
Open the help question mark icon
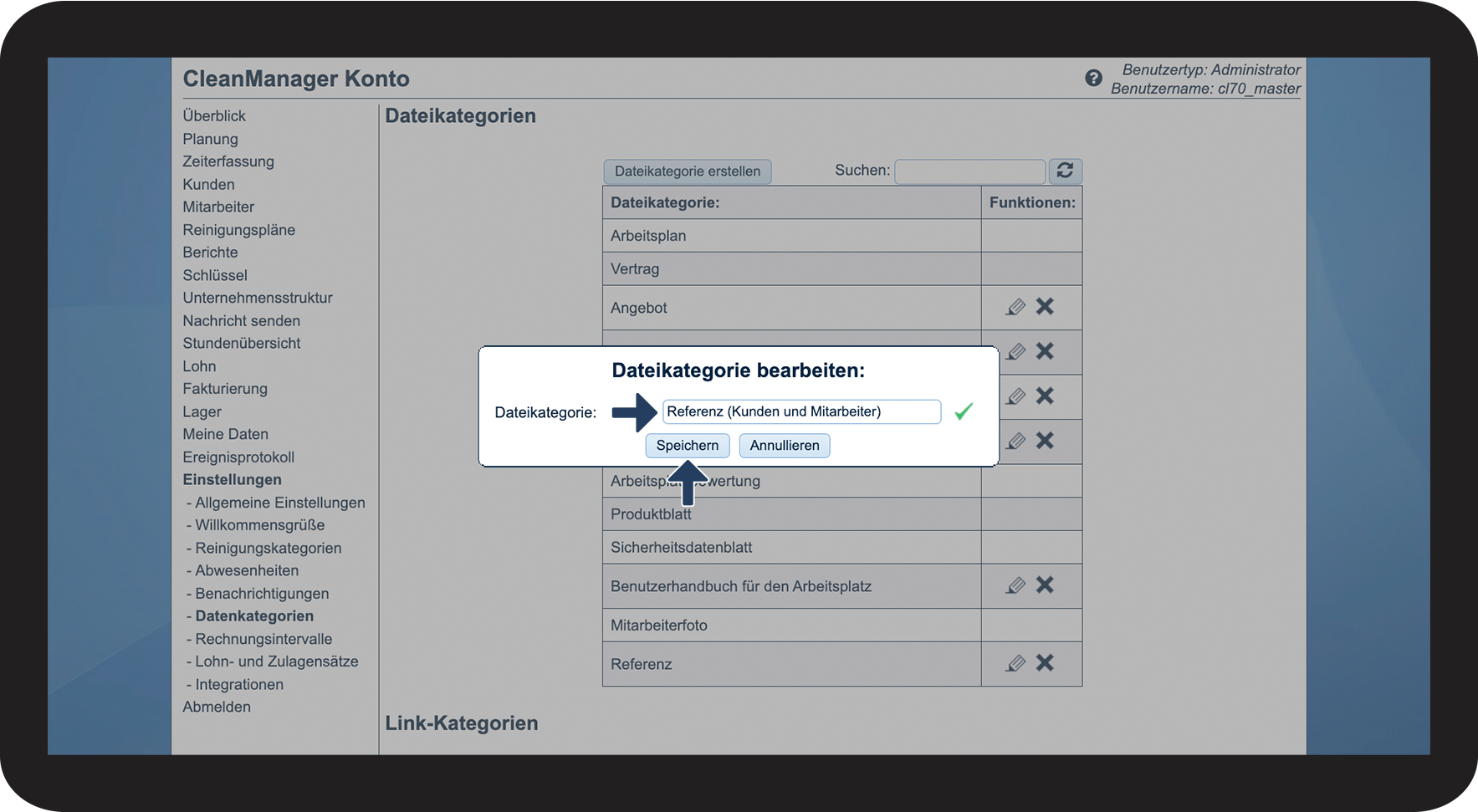point(1093,78)
